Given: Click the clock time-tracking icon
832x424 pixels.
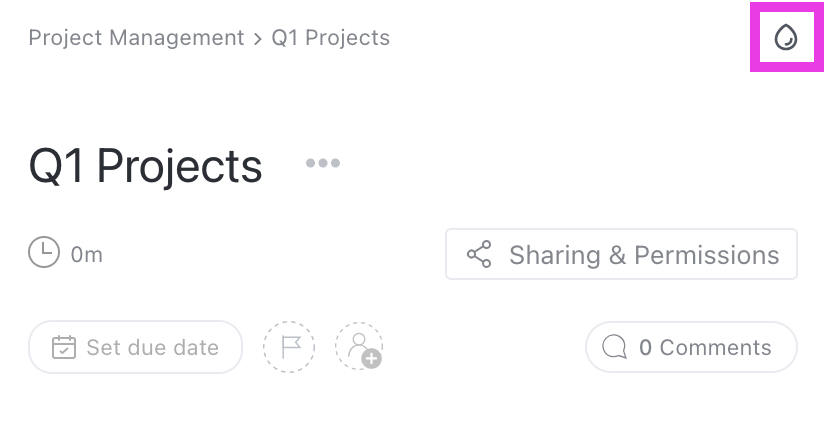Looking at the screenshot, I should (44, 253).
